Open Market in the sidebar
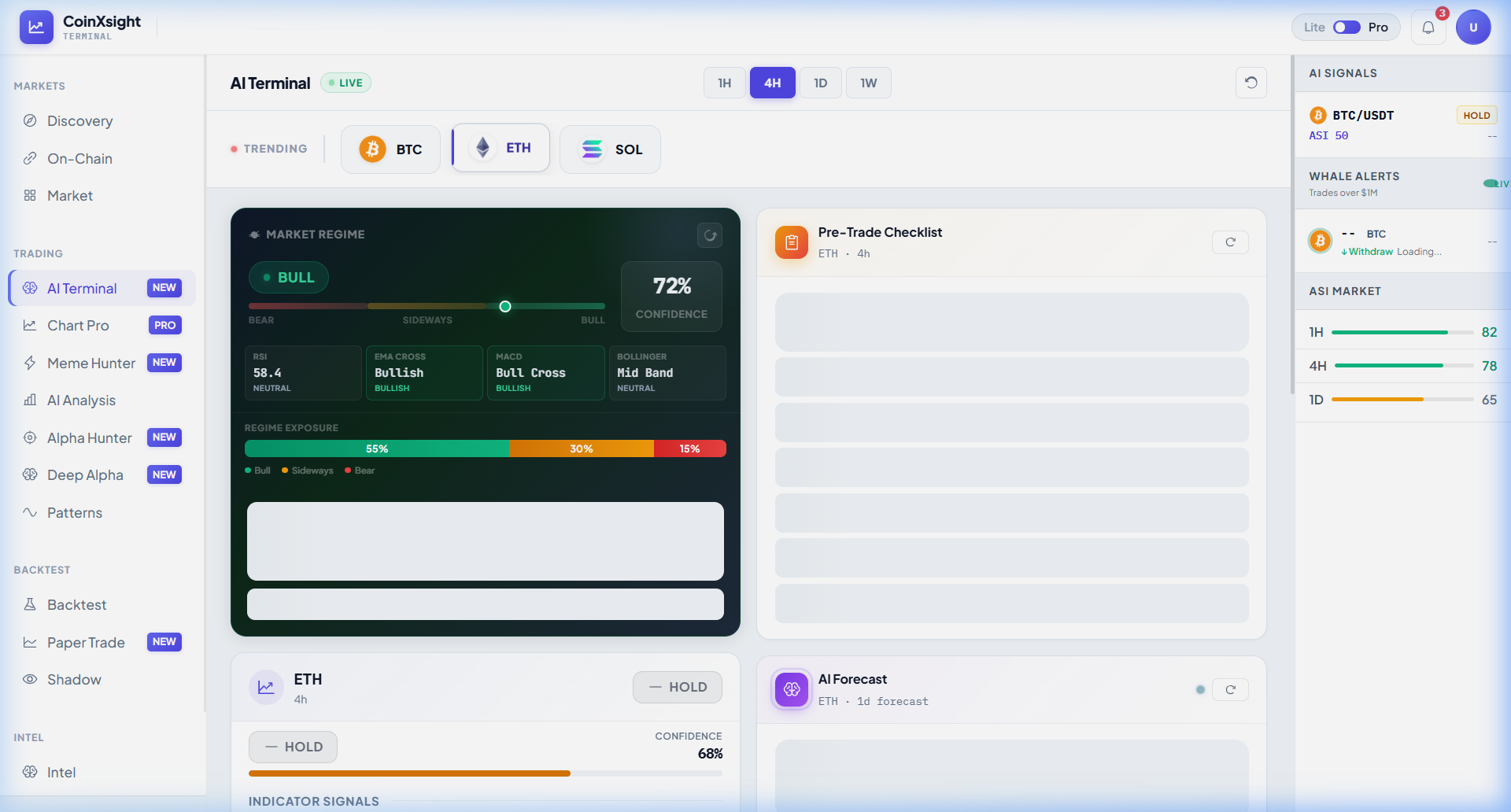The width and height of the screenshot is (1511, 812). 102,196
